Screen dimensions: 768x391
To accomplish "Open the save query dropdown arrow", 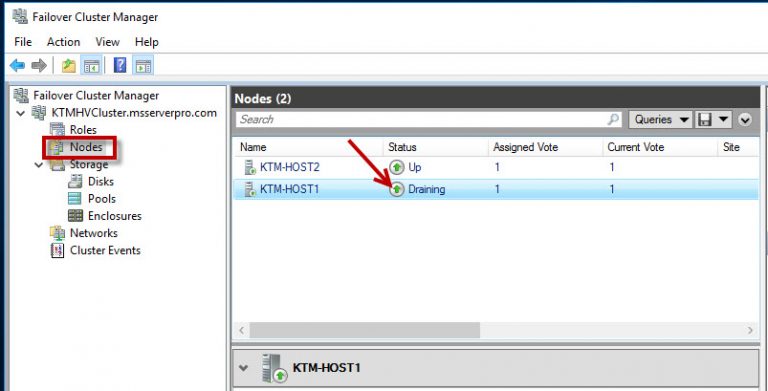I will pos(723,120).
